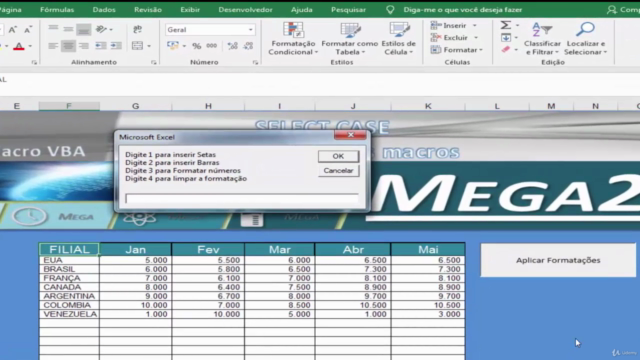
Task: Click the Mai column header cell
Action: click(x=428, y=249)
